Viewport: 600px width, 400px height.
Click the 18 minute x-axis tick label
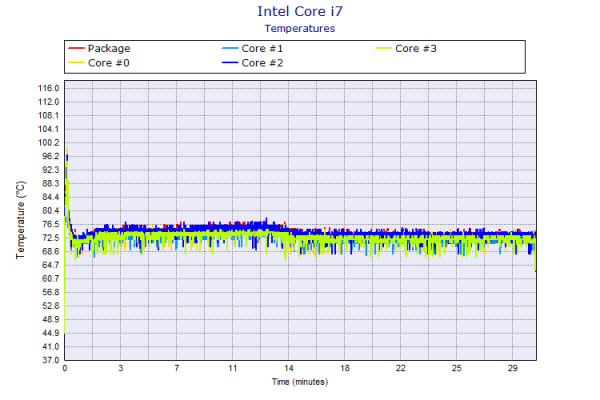coord(345,368)
